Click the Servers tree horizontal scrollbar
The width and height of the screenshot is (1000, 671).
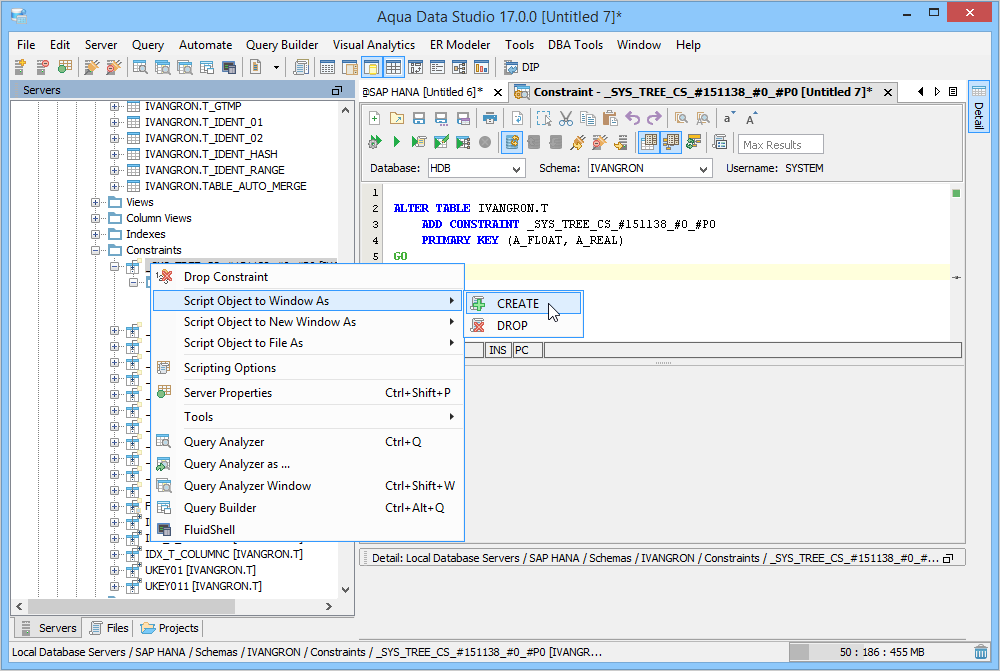[x=131, y=606]
